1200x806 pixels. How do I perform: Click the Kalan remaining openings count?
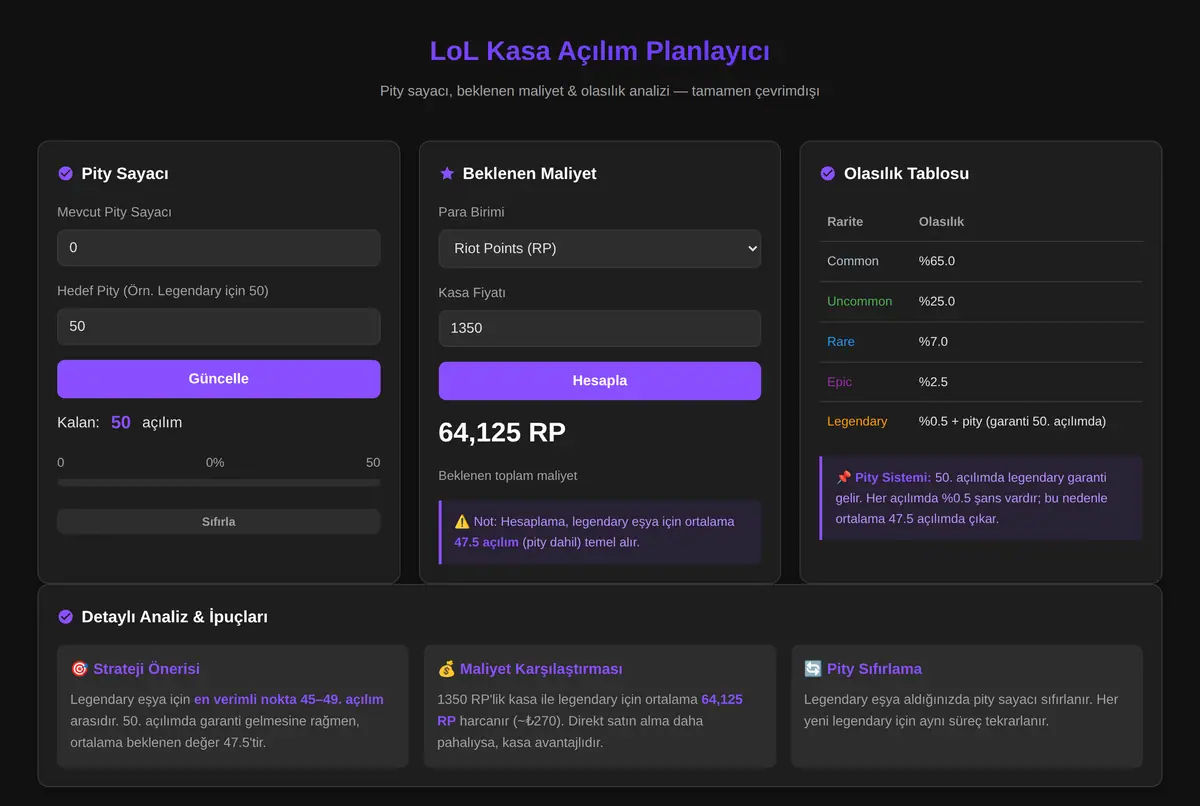coord(121,422)
